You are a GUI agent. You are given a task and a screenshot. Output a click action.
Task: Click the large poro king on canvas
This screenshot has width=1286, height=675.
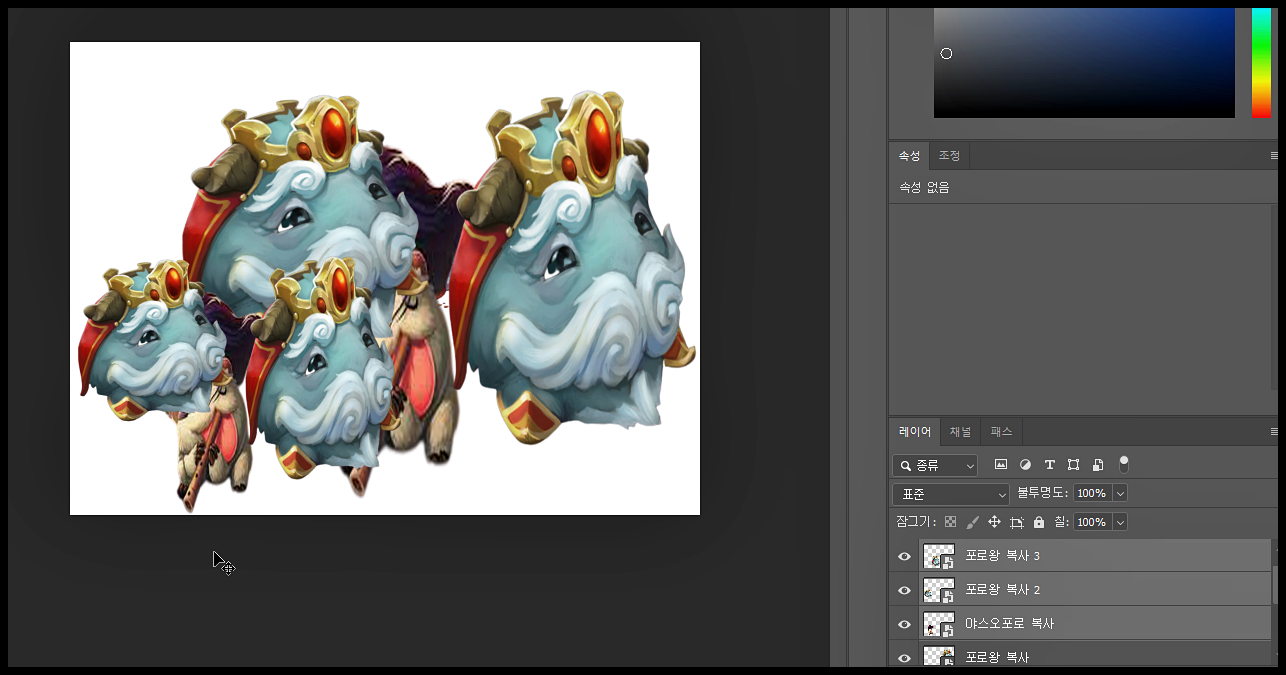(575, 270)
